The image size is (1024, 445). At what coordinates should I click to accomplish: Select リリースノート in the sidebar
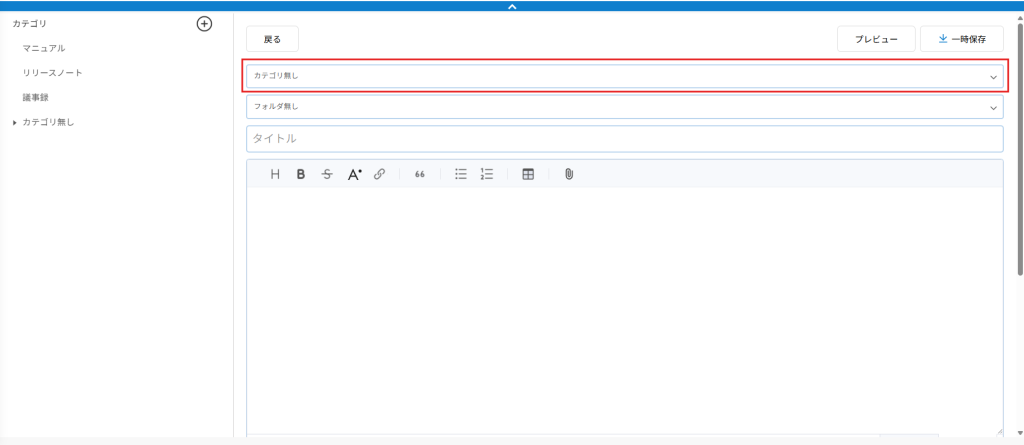tap(52, 73)
